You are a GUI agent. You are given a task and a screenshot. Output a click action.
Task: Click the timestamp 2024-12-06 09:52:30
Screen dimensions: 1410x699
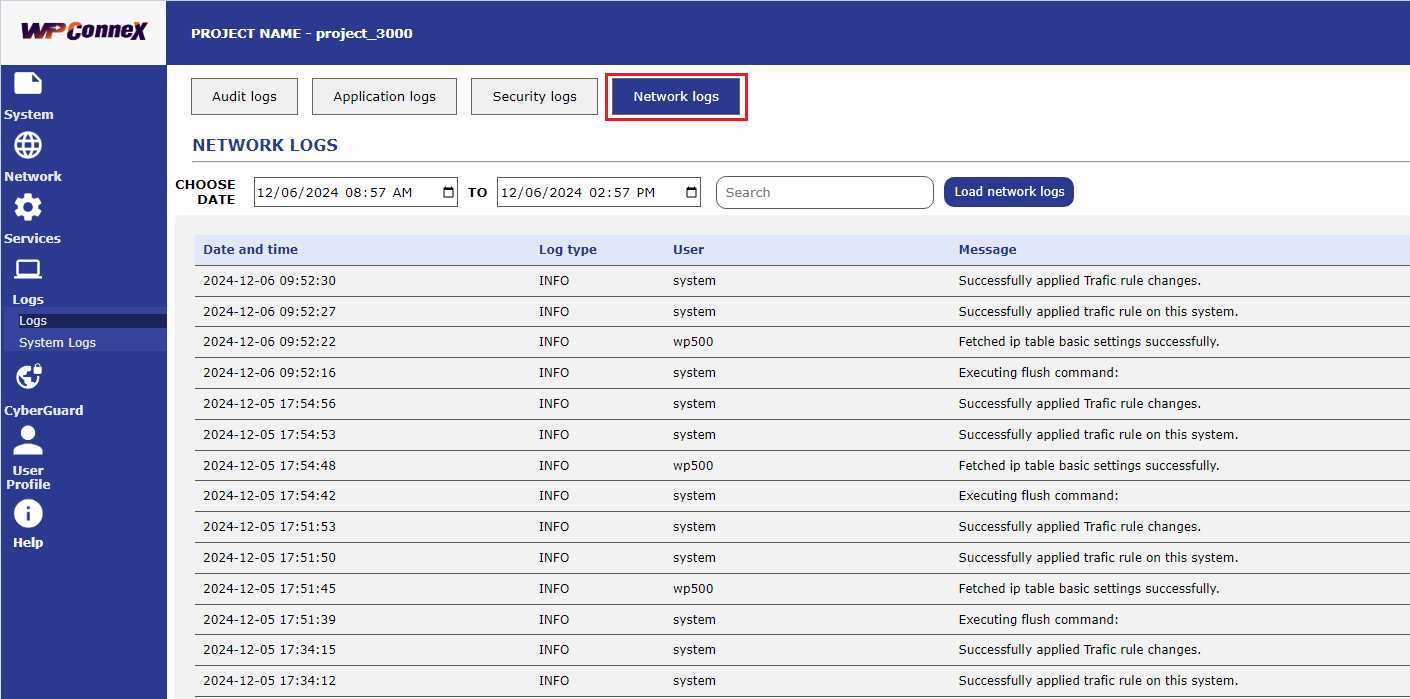click(x=270, y=281)
